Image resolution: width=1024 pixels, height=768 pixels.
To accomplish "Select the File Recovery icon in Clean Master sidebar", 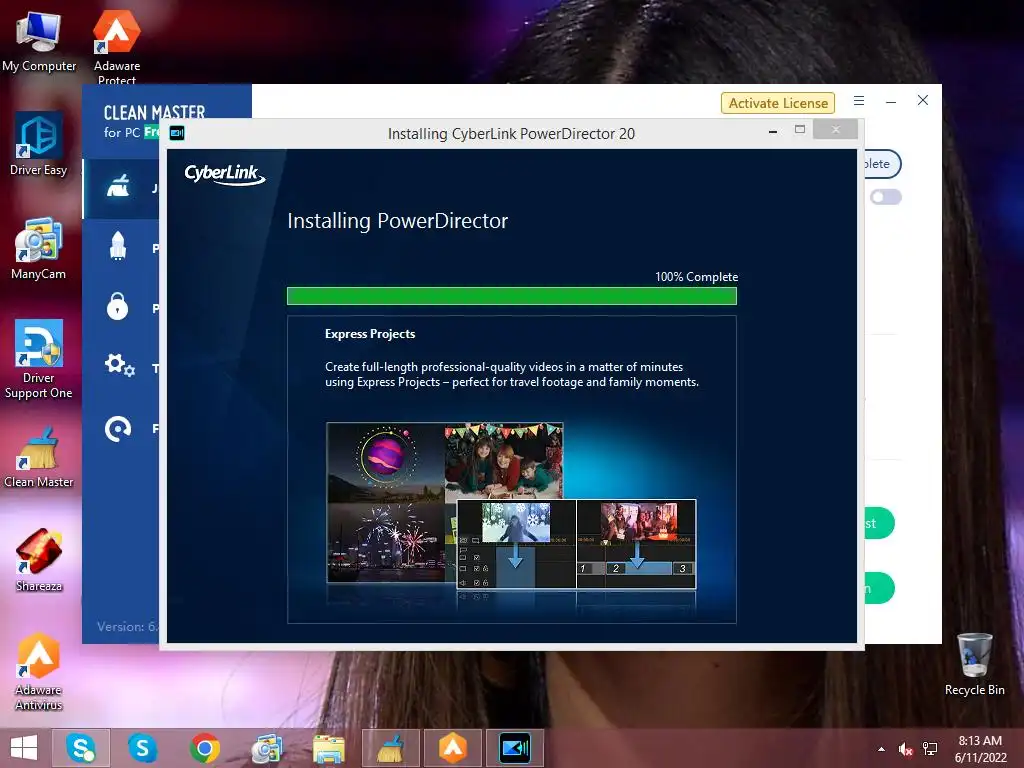I will (118, 428).
